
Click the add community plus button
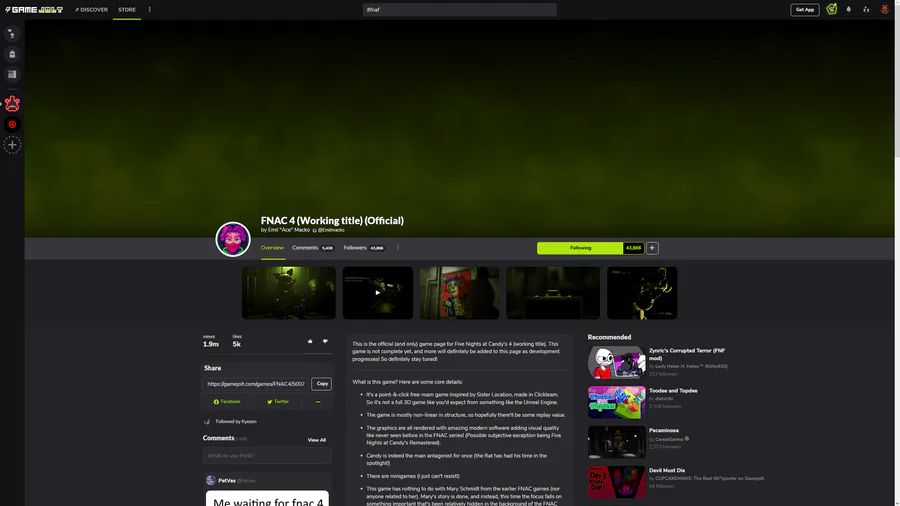(x=12, y=145)
